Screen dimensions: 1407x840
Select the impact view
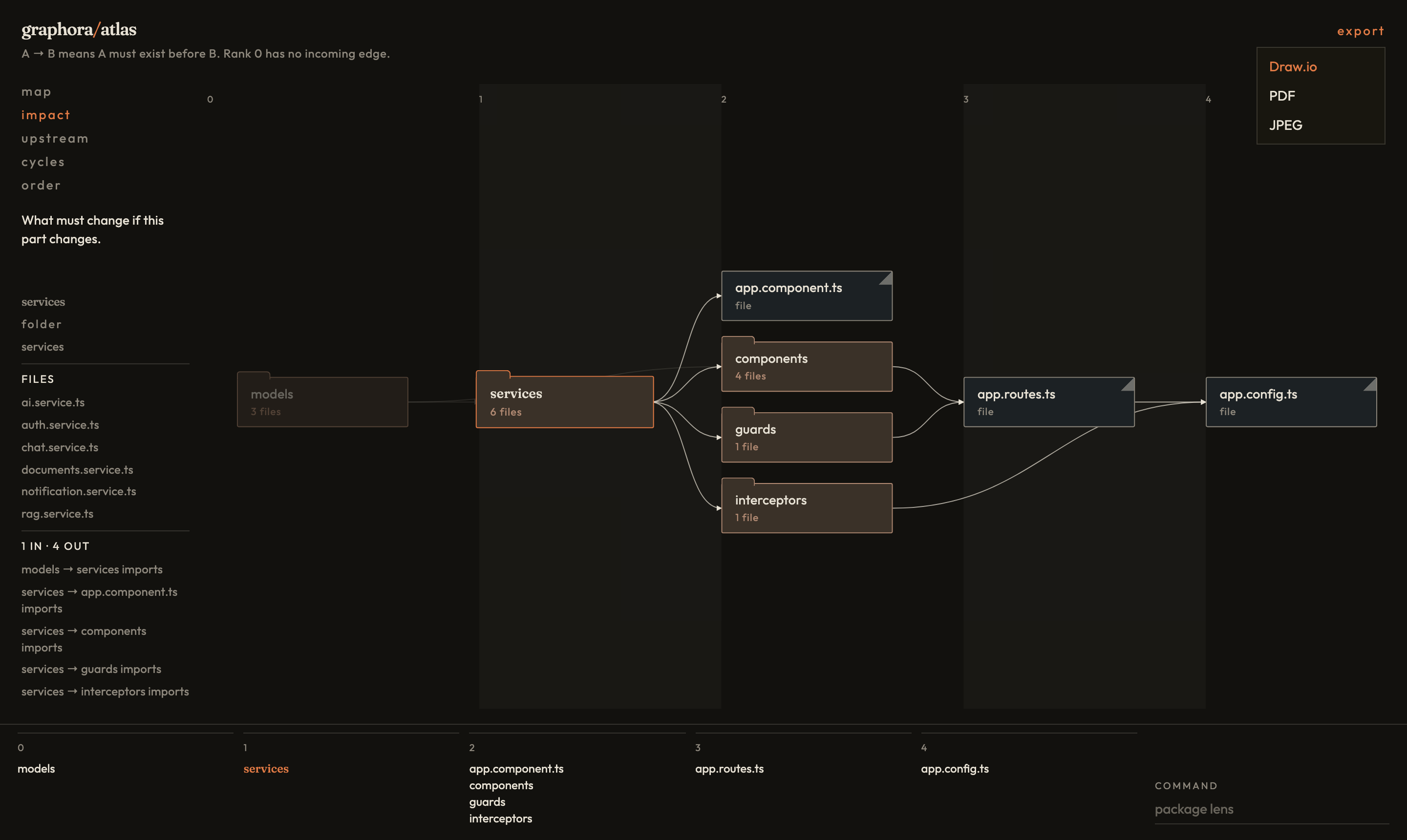tap(46, 115)
